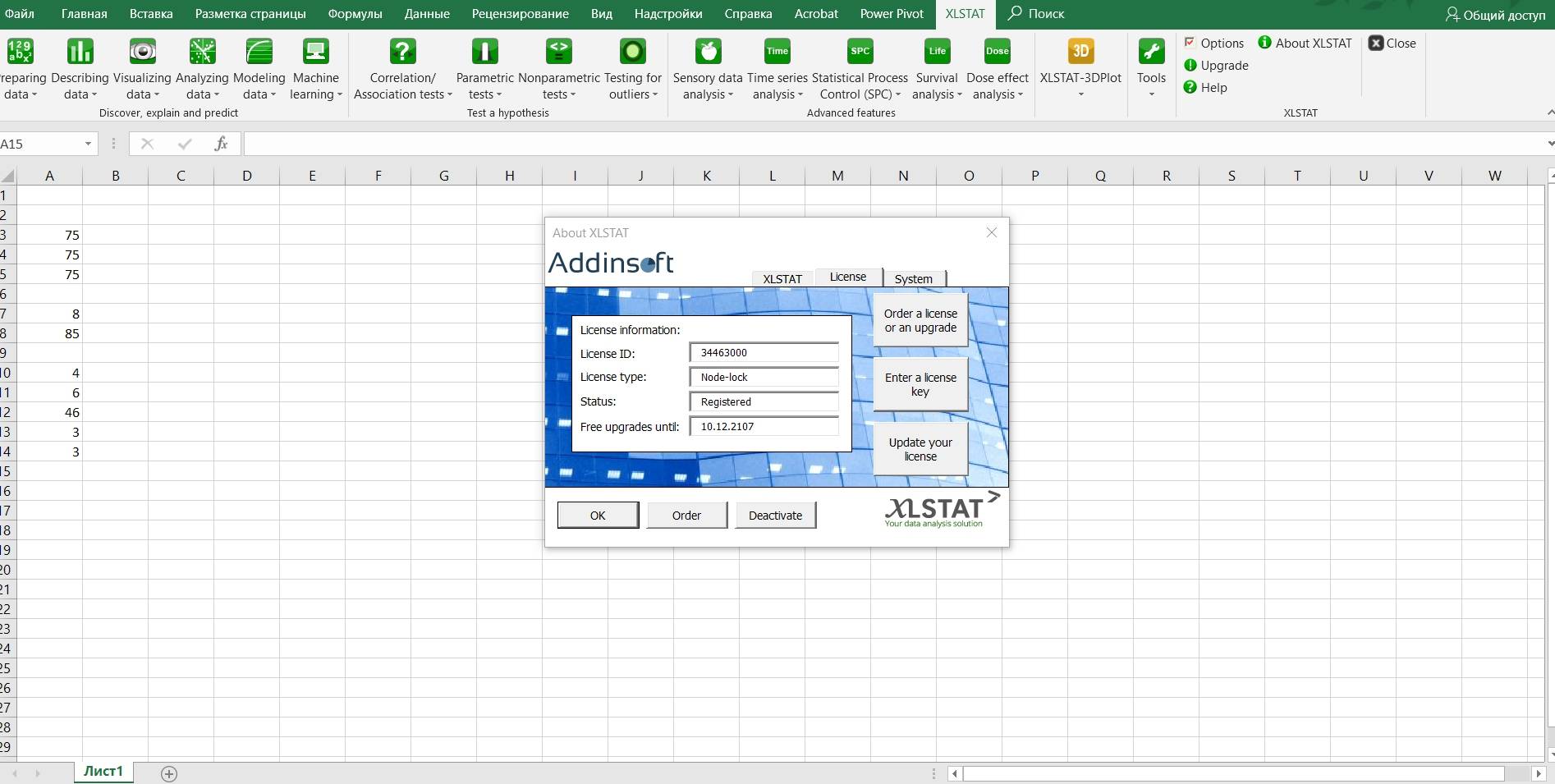Open Survival analysis icon
The width and height of the screenshot is (1555, 784).
pos(937,52)
